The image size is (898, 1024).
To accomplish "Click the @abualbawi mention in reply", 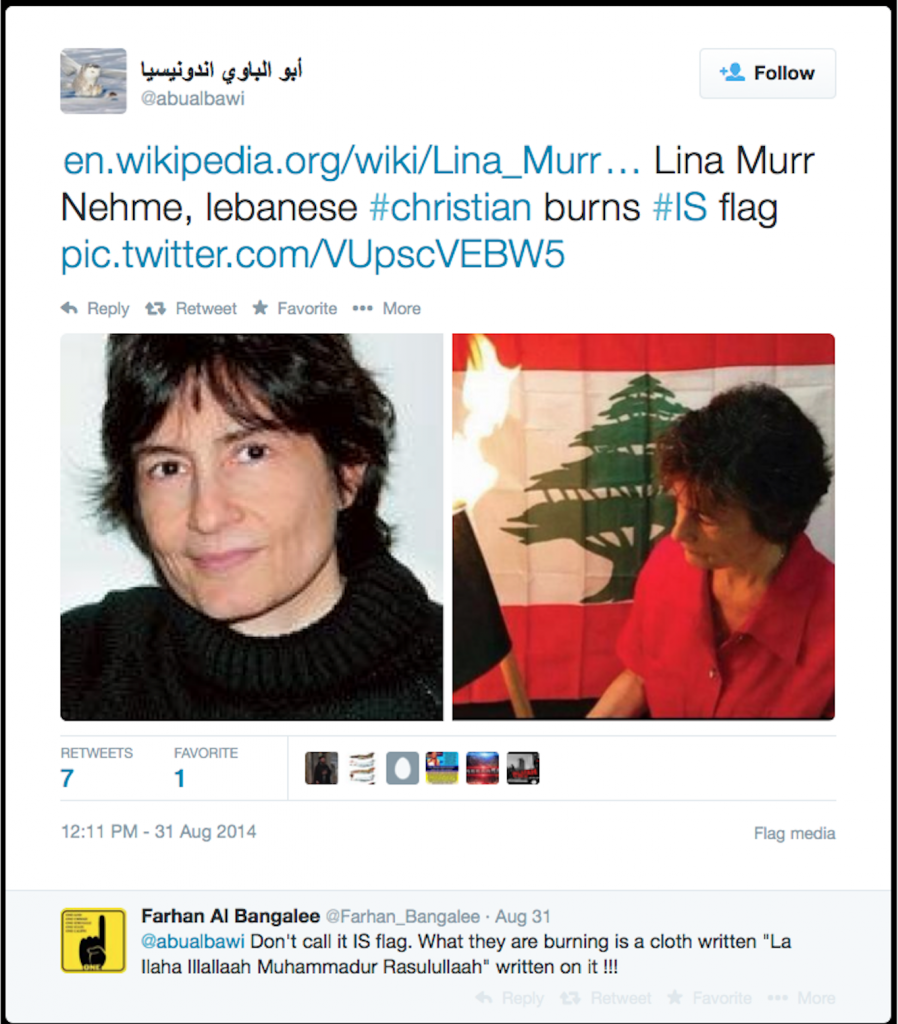I will [193, 942].
